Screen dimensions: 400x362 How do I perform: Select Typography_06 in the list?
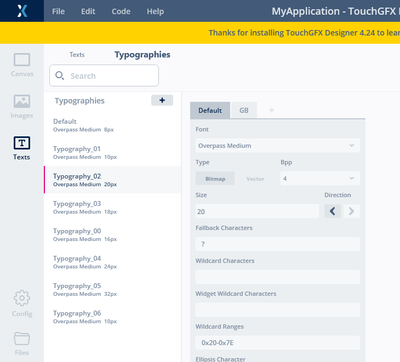pos(113,317)
